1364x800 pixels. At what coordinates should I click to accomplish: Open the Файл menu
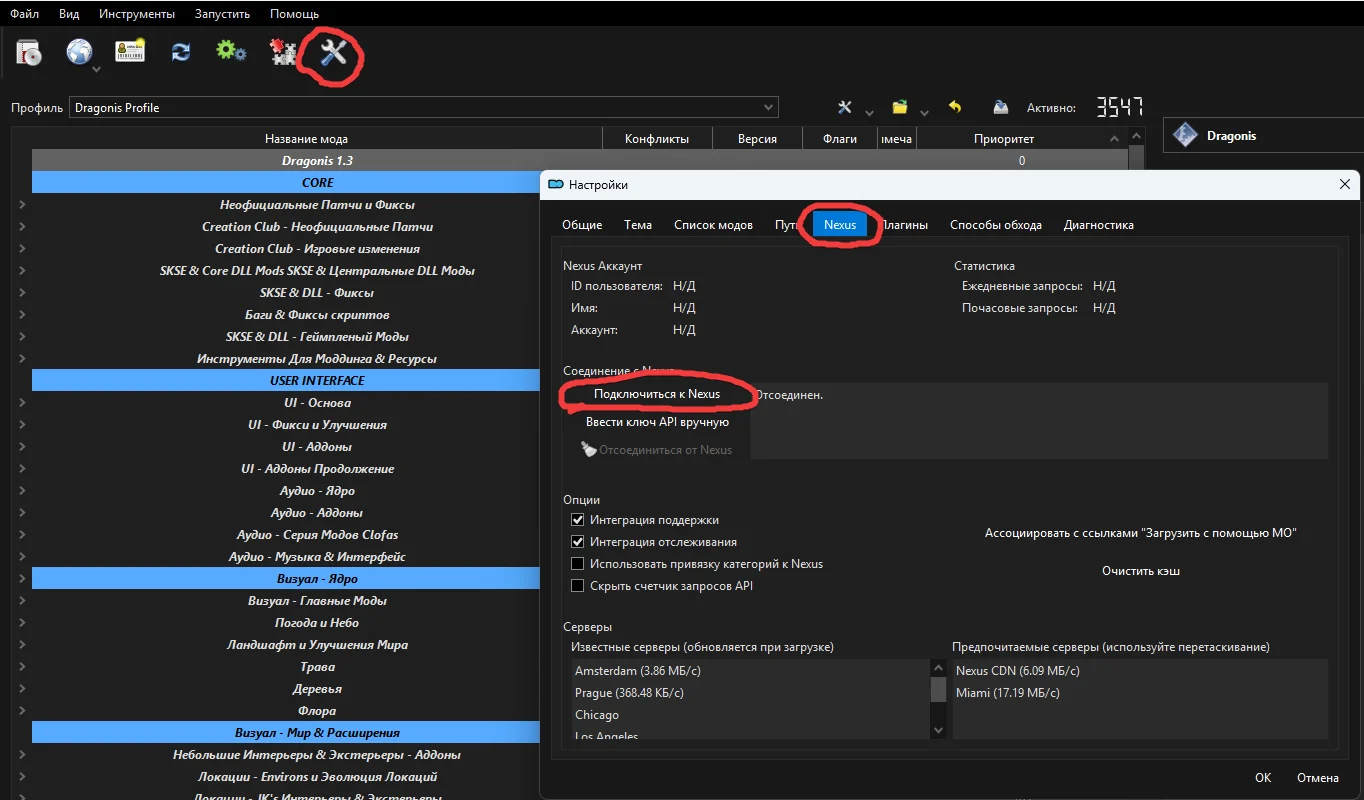[x=24, y=14]
